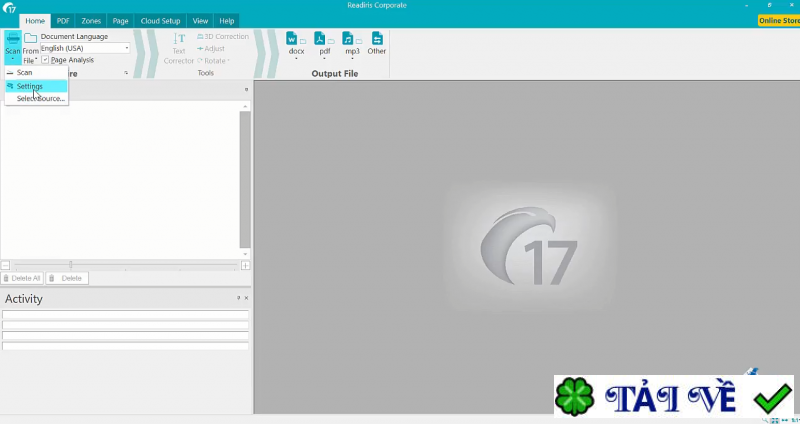The image size is (800, 424).
Task: Click the pages panel vertical scrollbar
Action: point(245,179)
